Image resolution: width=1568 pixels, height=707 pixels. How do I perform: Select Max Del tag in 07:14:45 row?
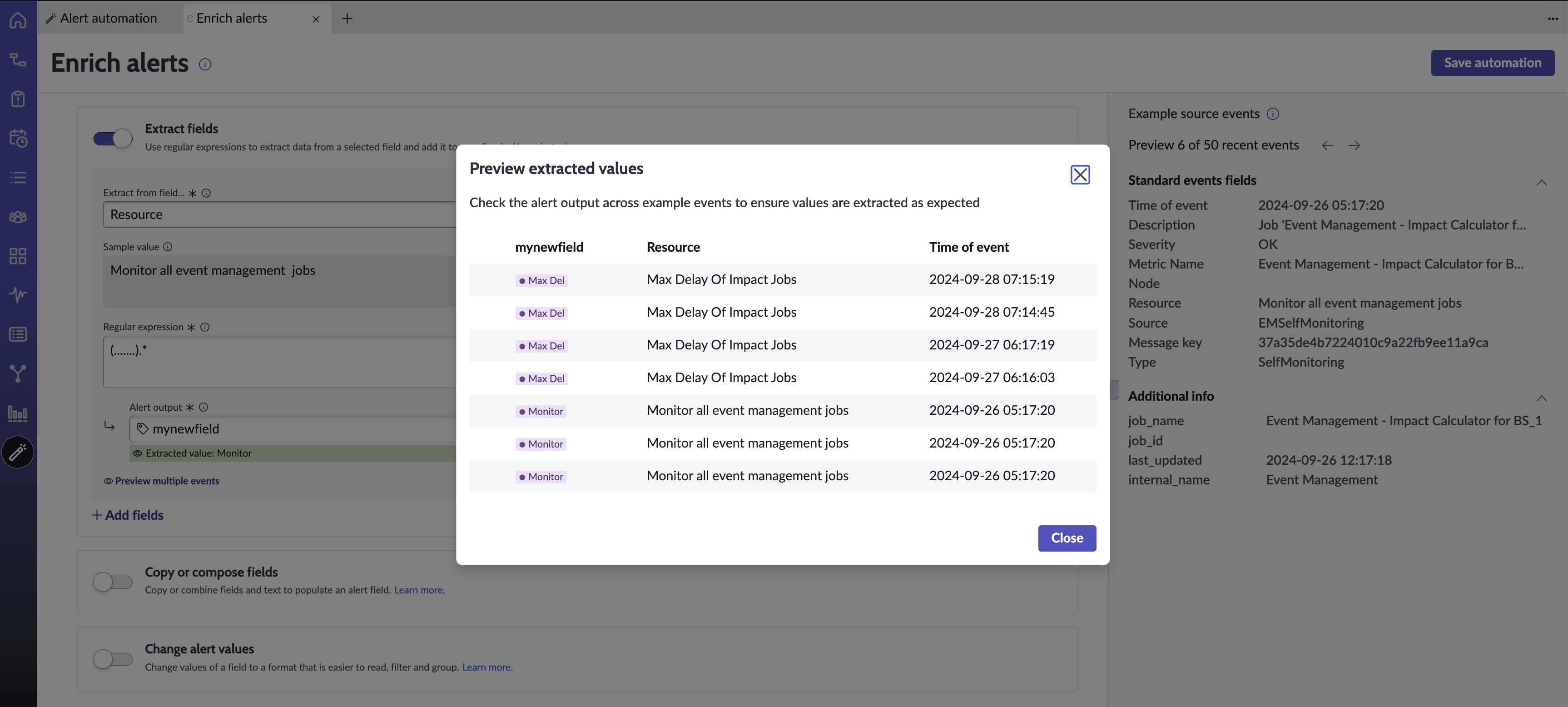click(x=542, y=314)
